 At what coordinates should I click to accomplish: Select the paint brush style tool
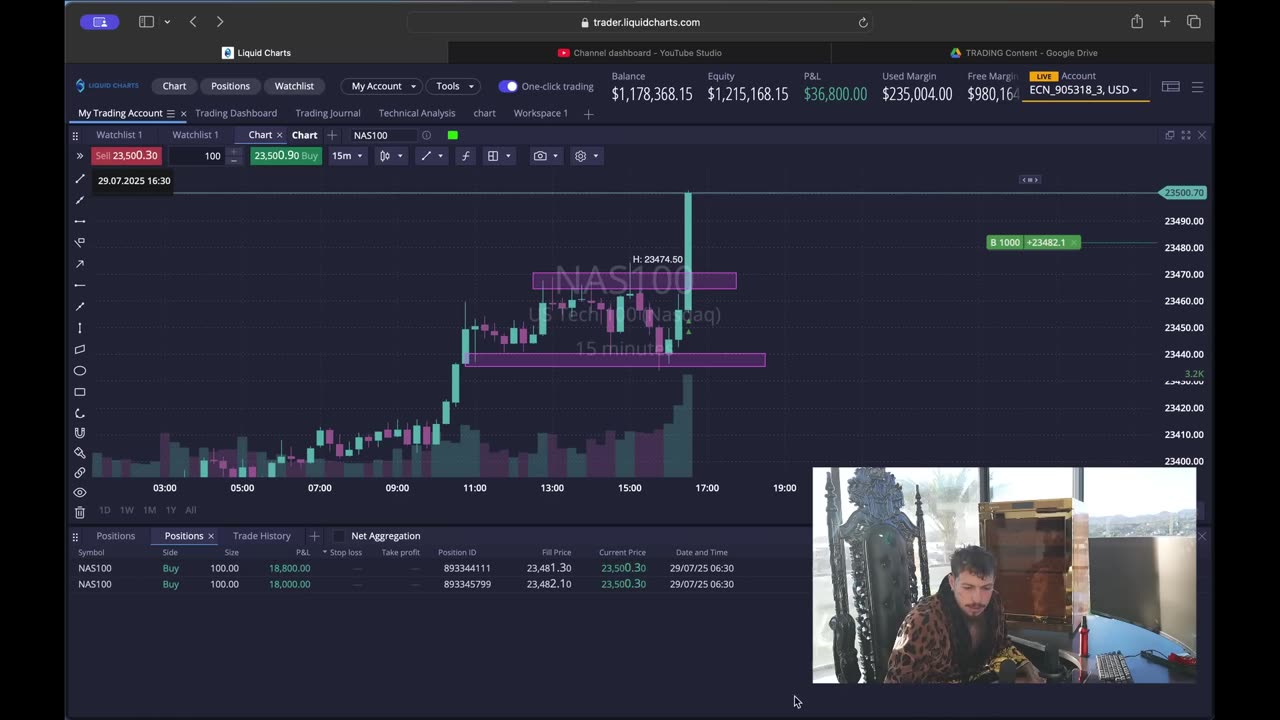[x=80, y=453]
